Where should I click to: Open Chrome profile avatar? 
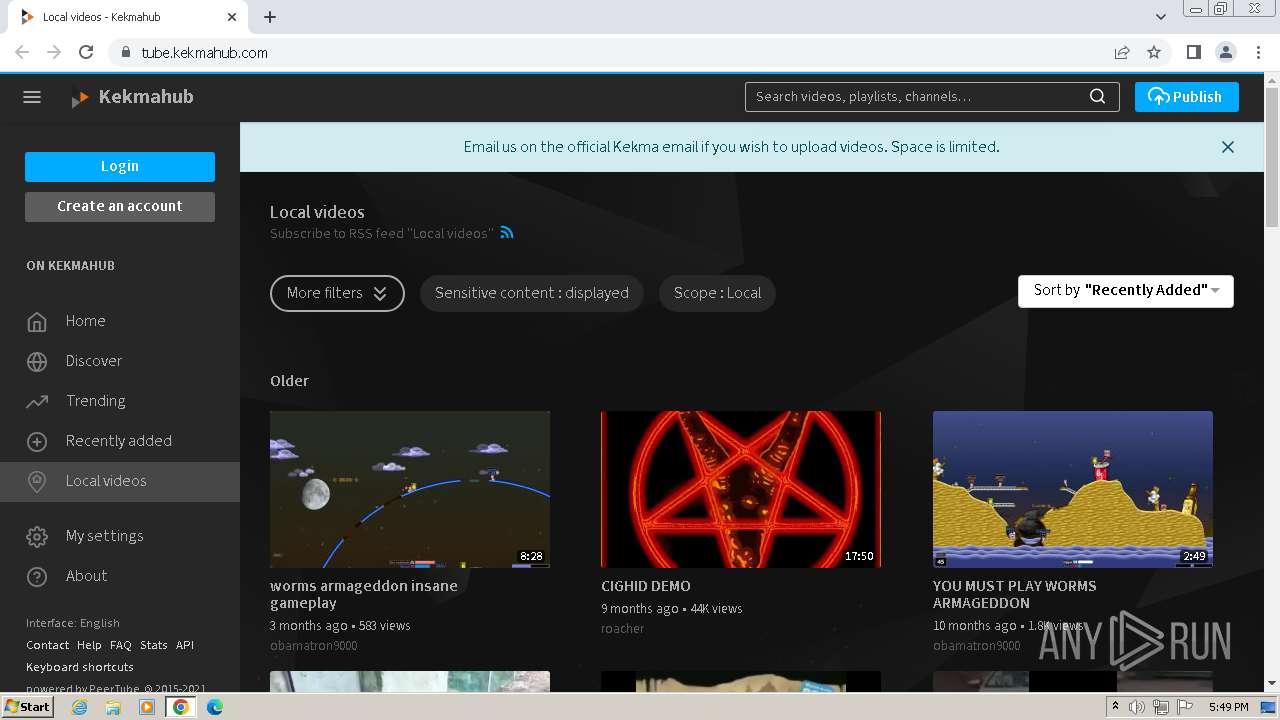click(x=1226, y=53)
